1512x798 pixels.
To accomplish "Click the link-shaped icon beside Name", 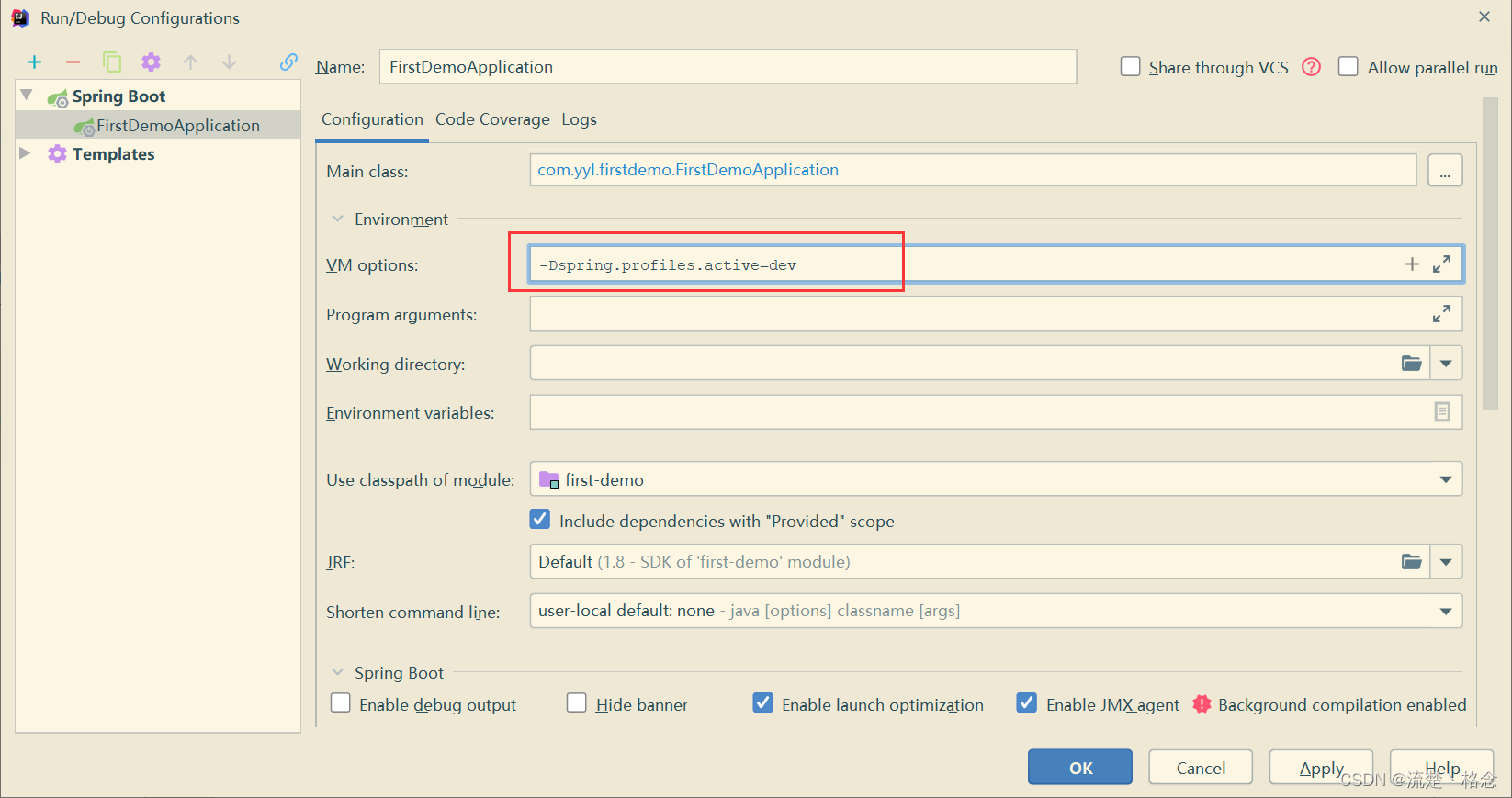I will pyautogui.click(x=288, y=62).
